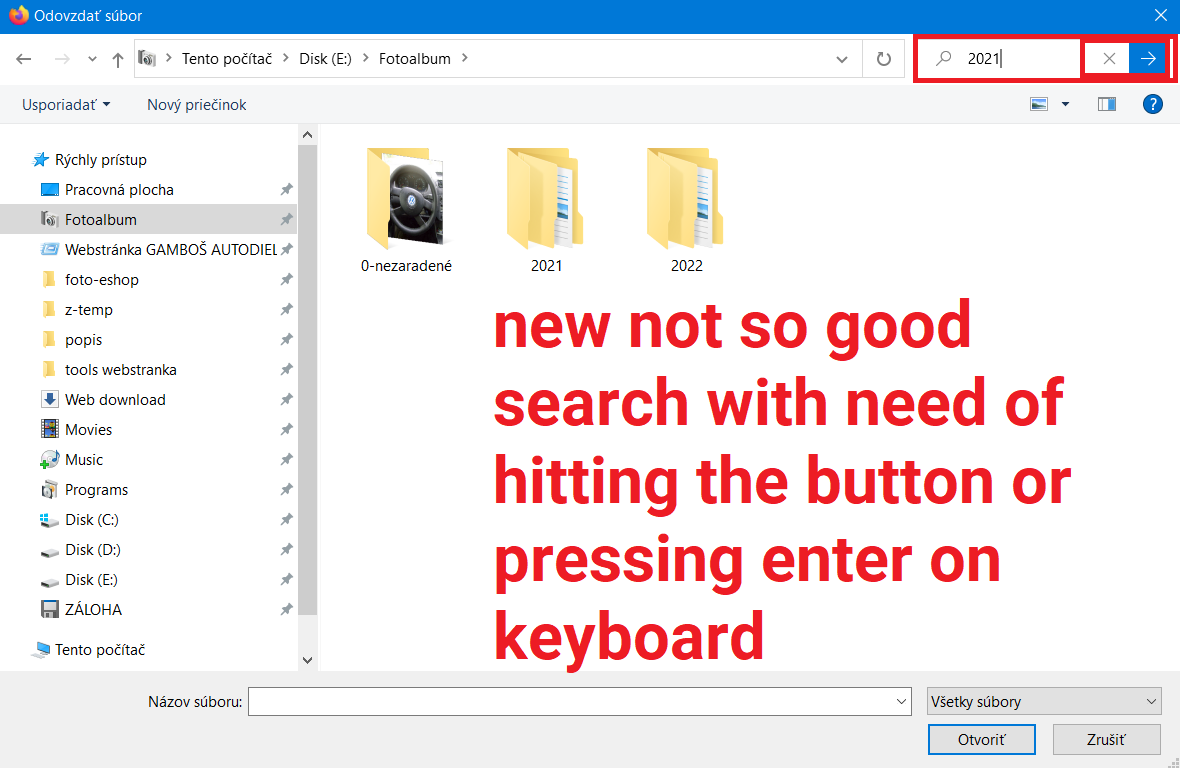Open Help with the question mark icon
Viewport: 1180px width, 768px height.
[x=1153, y=104]
